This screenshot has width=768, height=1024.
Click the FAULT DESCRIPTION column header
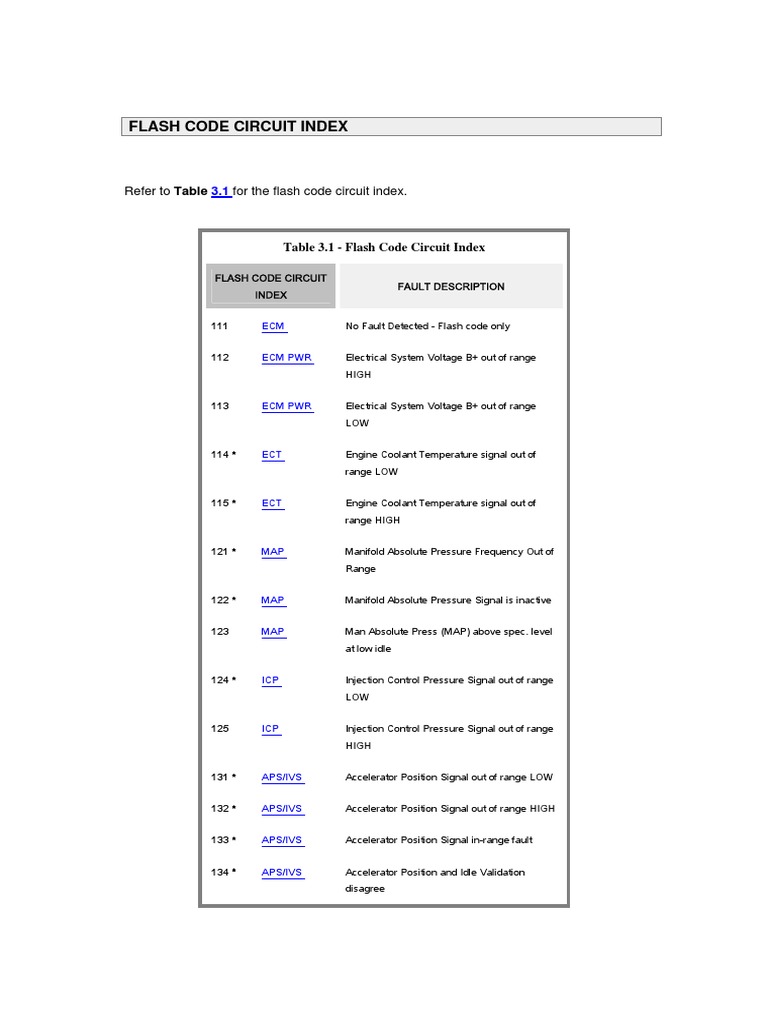pos(451,286)
